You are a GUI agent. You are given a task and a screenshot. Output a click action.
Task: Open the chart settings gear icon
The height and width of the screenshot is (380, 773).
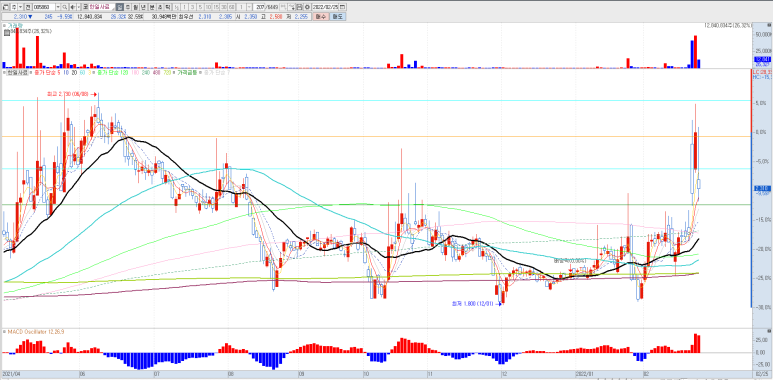click(x=307, y=7)
